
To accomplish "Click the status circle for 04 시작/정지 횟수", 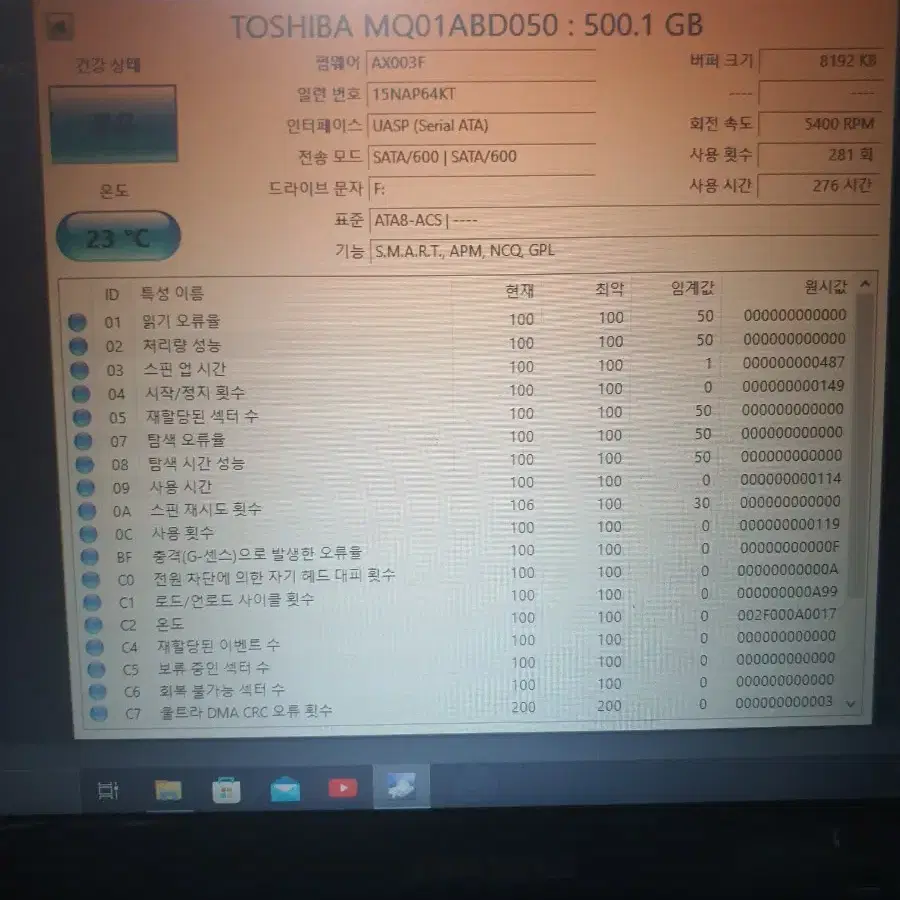I will 81,394.
